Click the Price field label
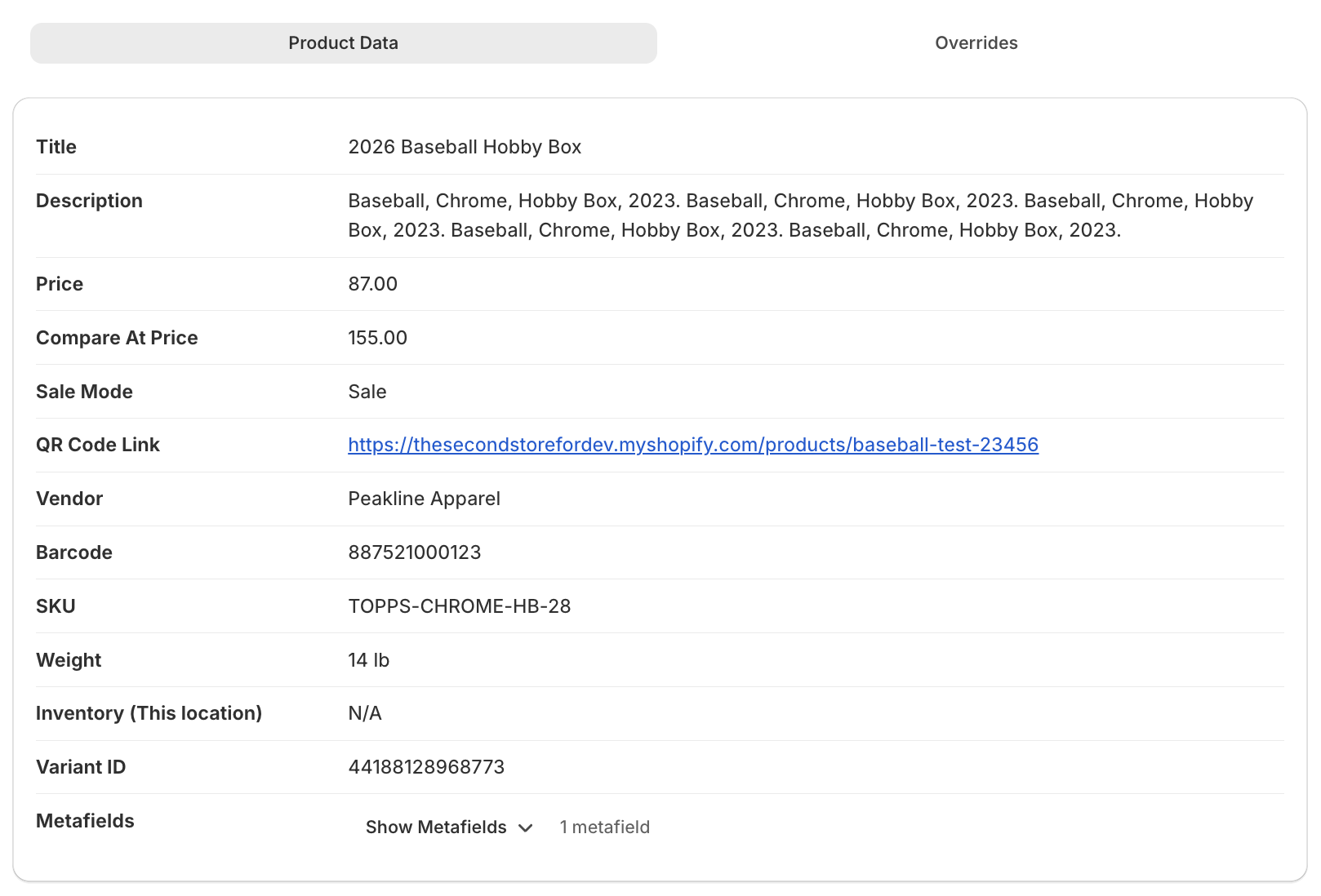 click(60, 284)
